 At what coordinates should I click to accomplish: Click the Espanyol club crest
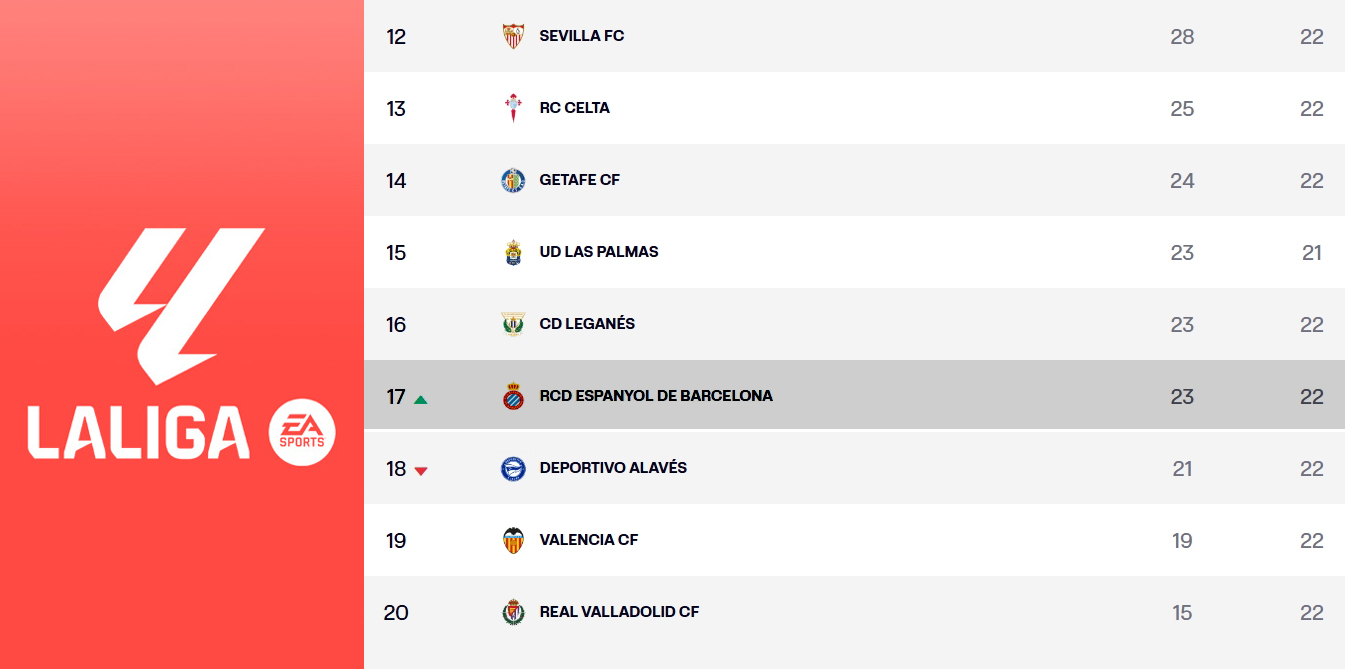click(513, 396)
